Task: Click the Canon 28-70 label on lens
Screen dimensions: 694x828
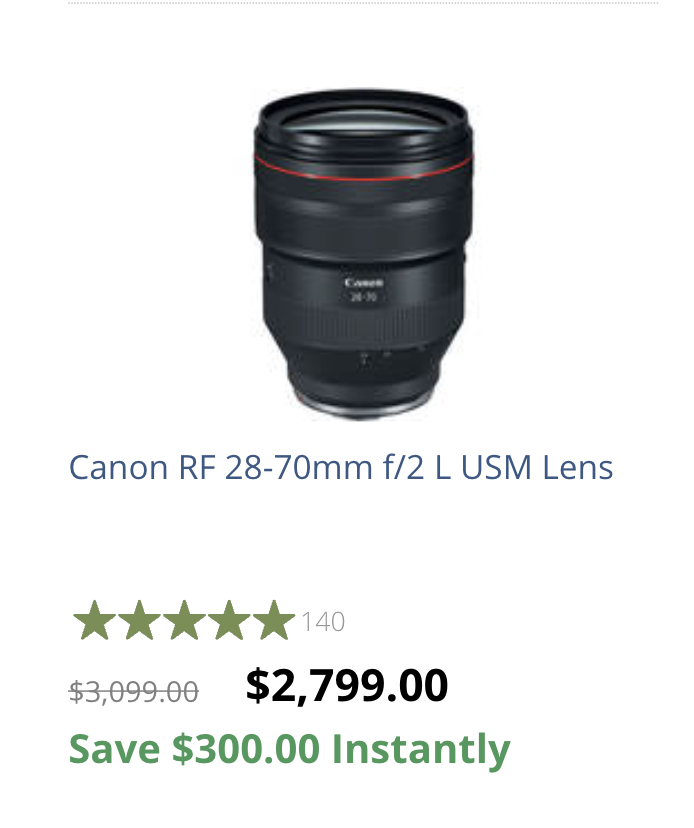Action: point(364,290)
